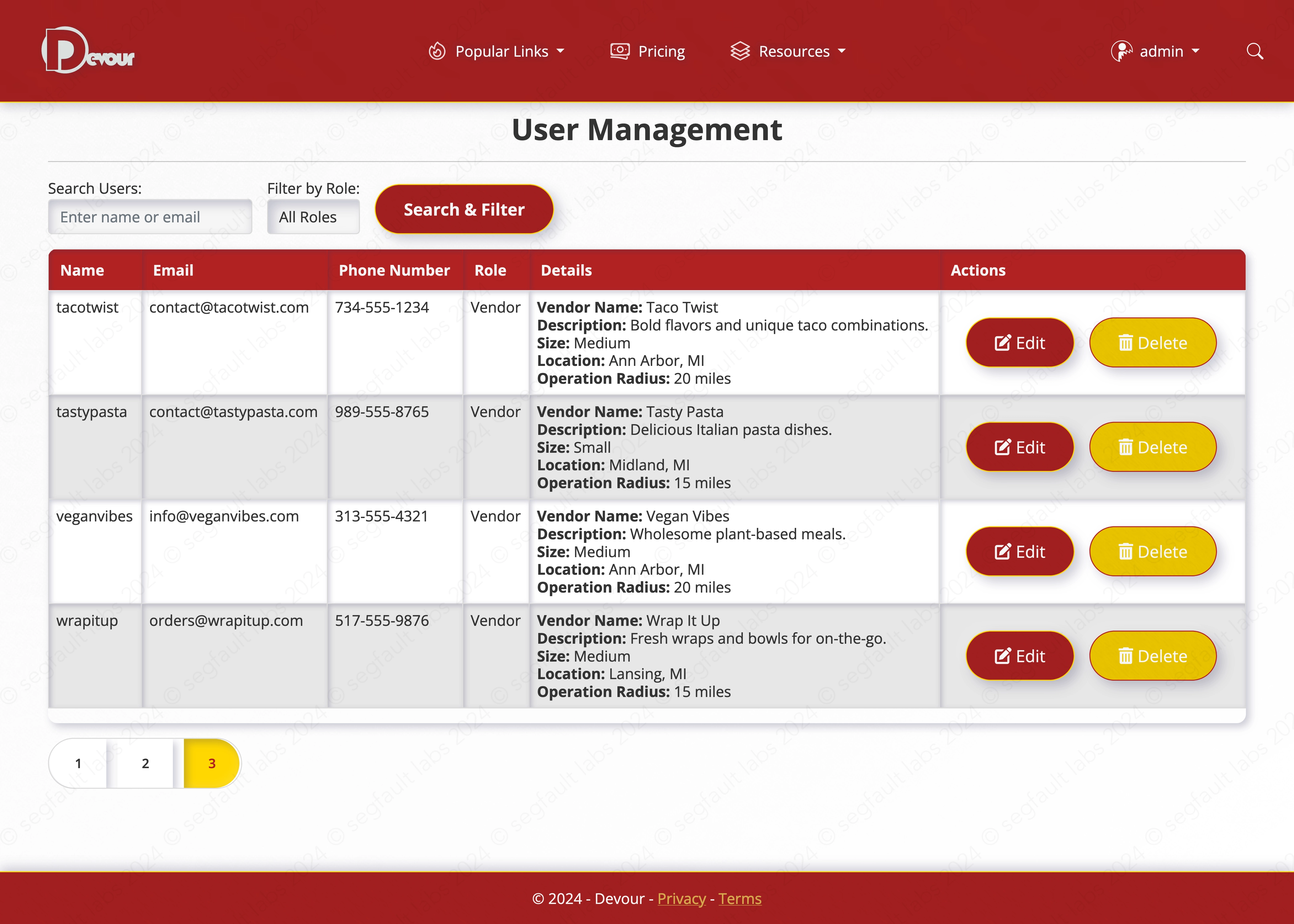
Task: Click phone number 313-555-4321
Action: tap(381, 516)
